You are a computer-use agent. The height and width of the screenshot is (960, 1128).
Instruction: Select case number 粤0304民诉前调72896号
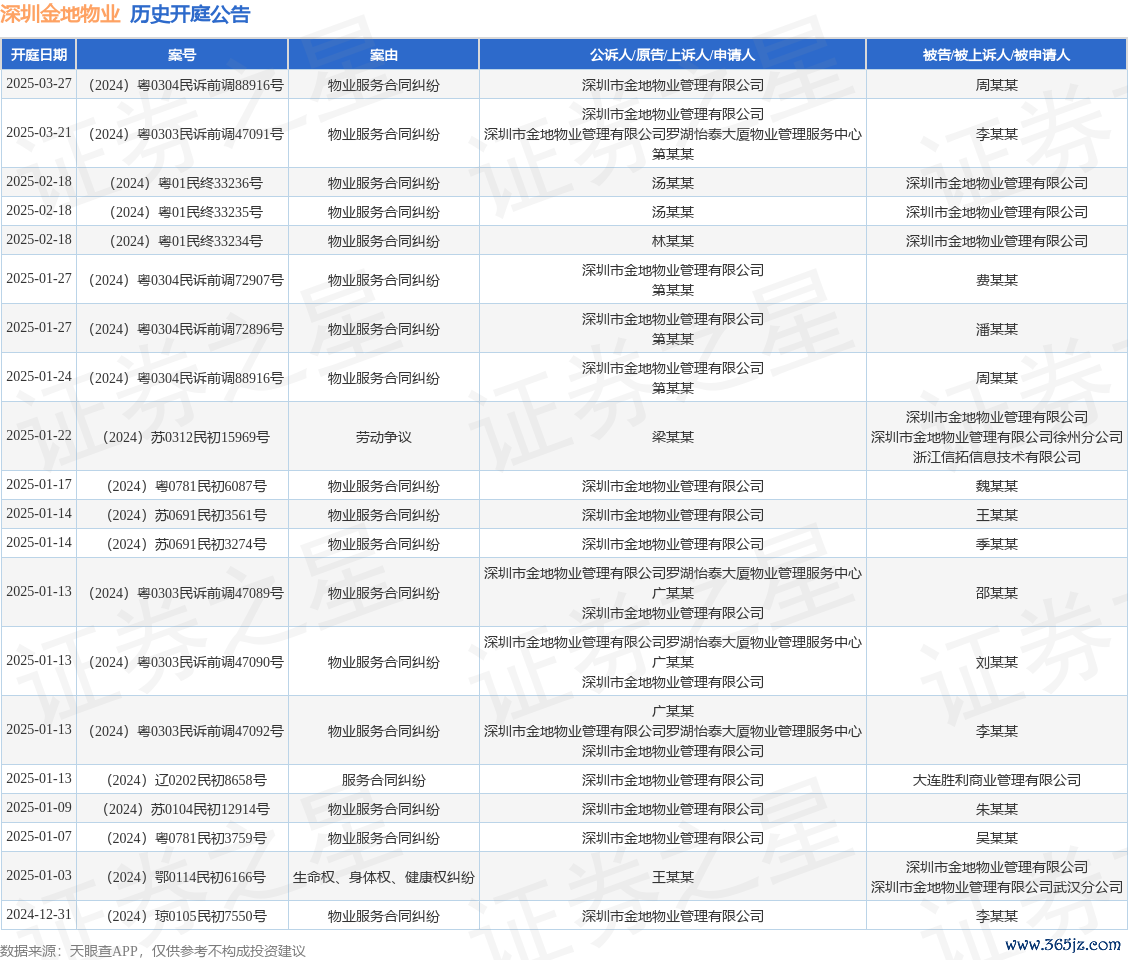click(x=186, y=329)
